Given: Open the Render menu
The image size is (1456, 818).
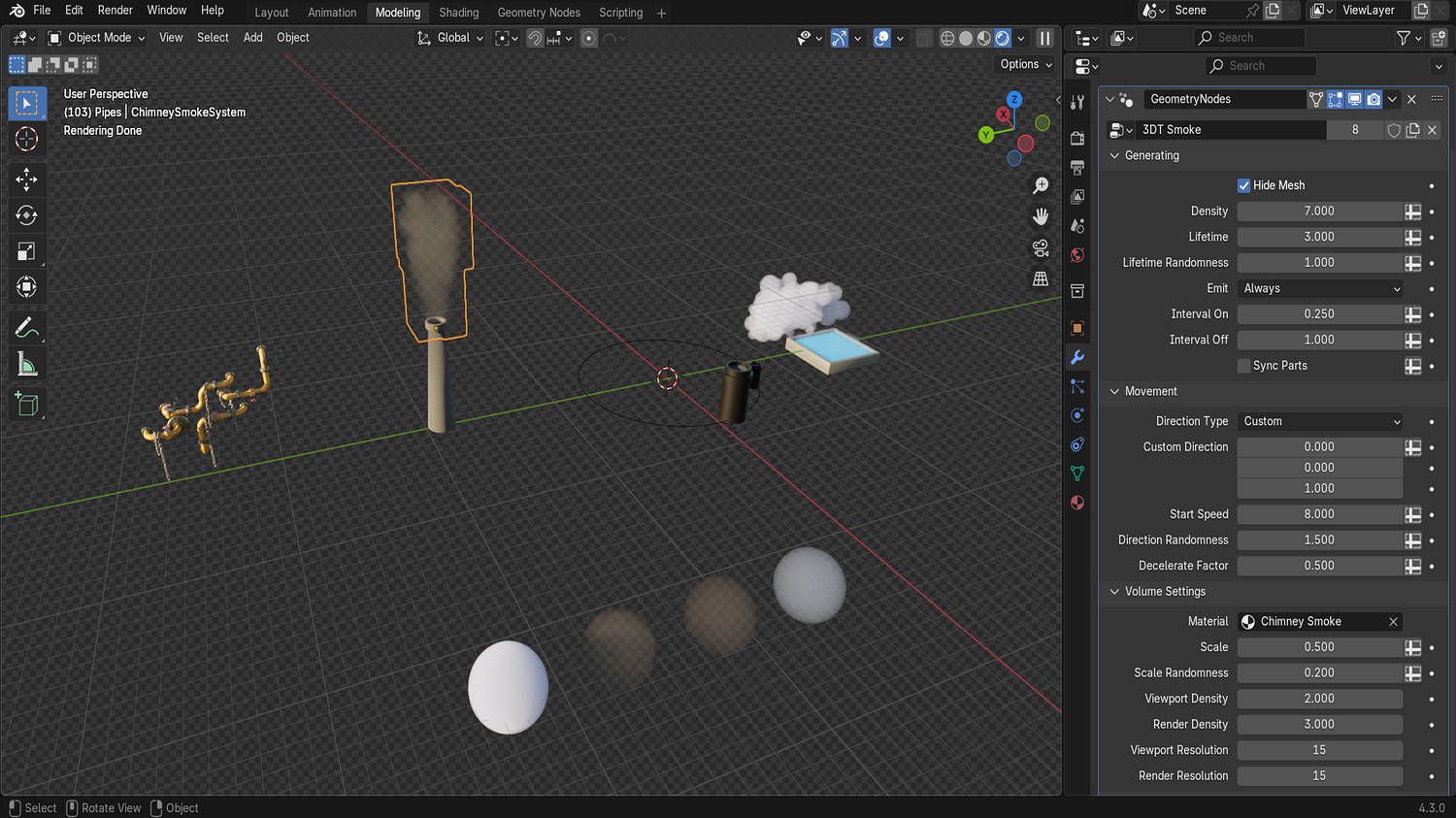Looking at the screenshot, I should coord(116,11).
